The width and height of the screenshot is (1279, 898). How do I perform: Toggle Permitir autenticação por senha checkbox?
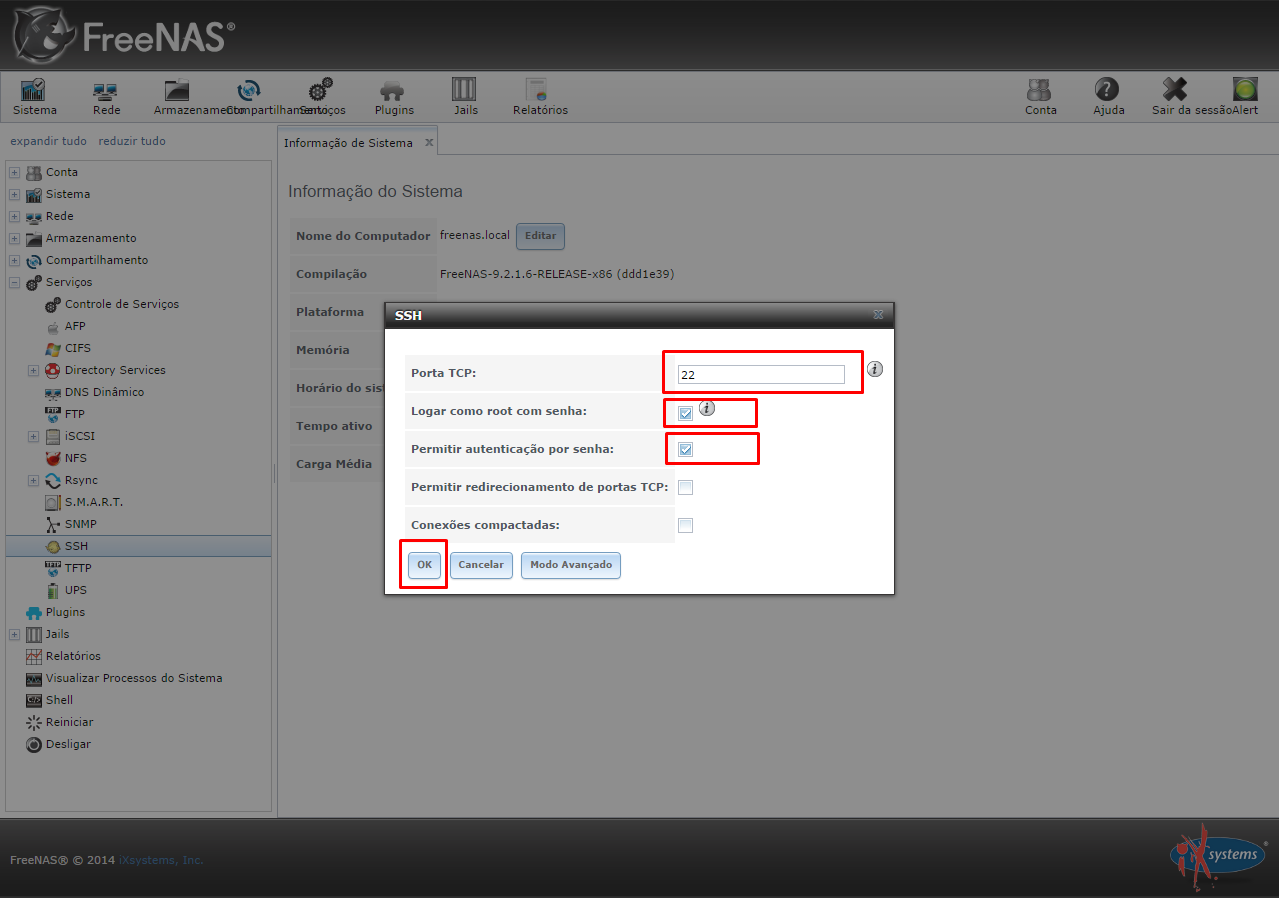tap(685, 450)
